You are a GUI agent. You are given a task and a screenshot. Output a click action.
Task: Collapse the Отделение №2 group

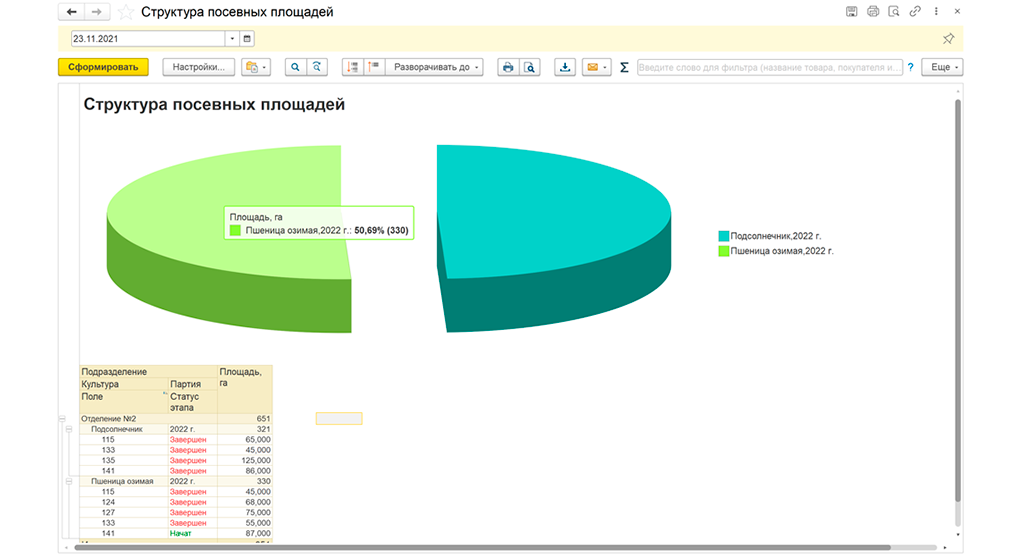pyautogui.click(x=63, y=419)
